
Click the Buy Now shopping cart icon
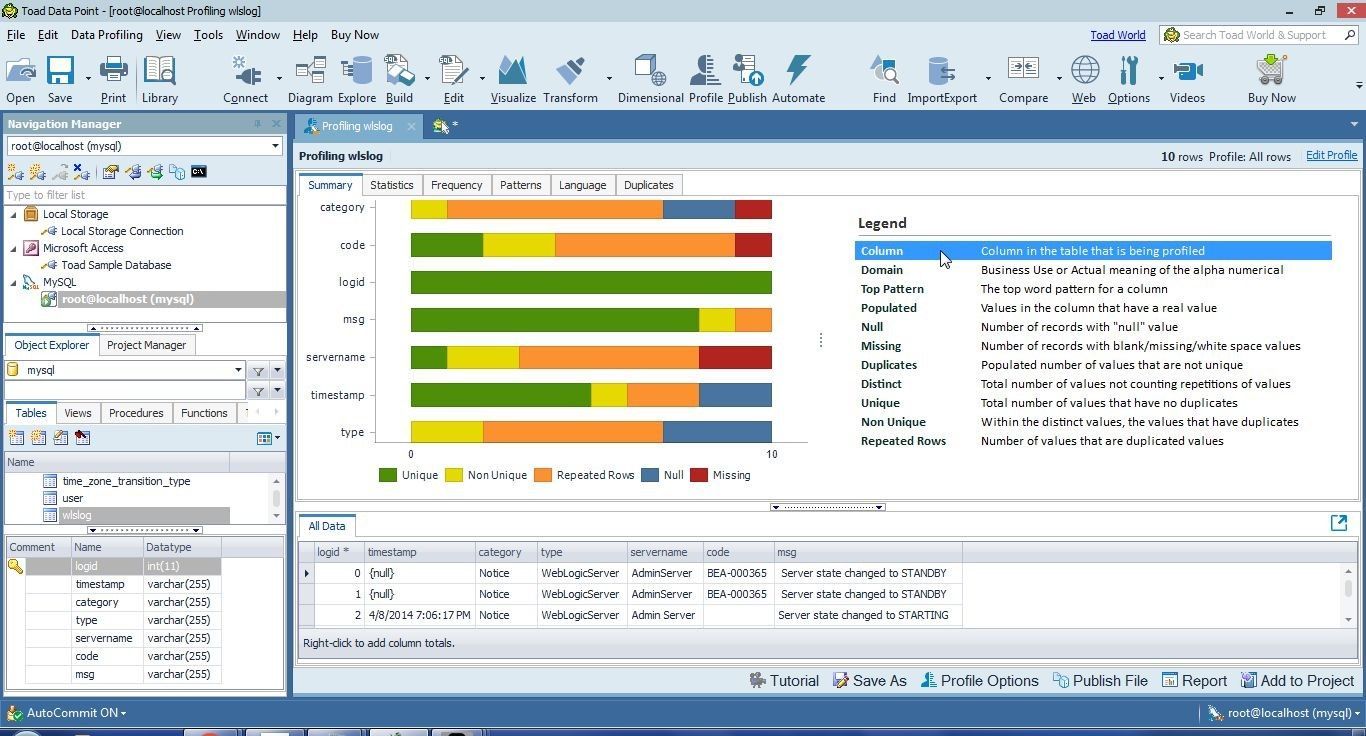point(1271,79)
